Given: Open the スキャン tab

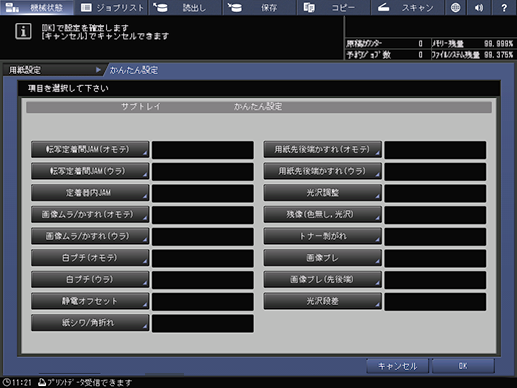Looking at the screenshot, I should tap(407, 7).
